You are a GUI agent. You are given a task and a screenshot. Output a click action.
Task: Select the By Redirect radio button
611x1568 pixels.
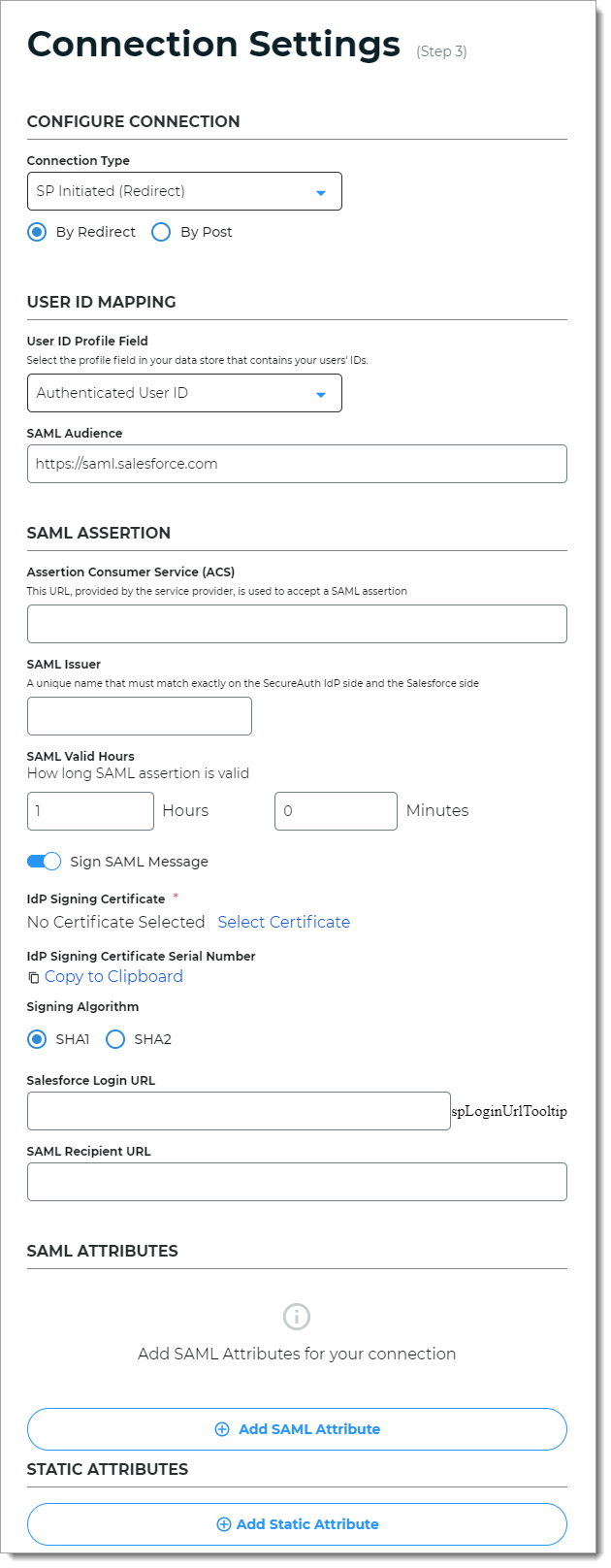point(37,232)
